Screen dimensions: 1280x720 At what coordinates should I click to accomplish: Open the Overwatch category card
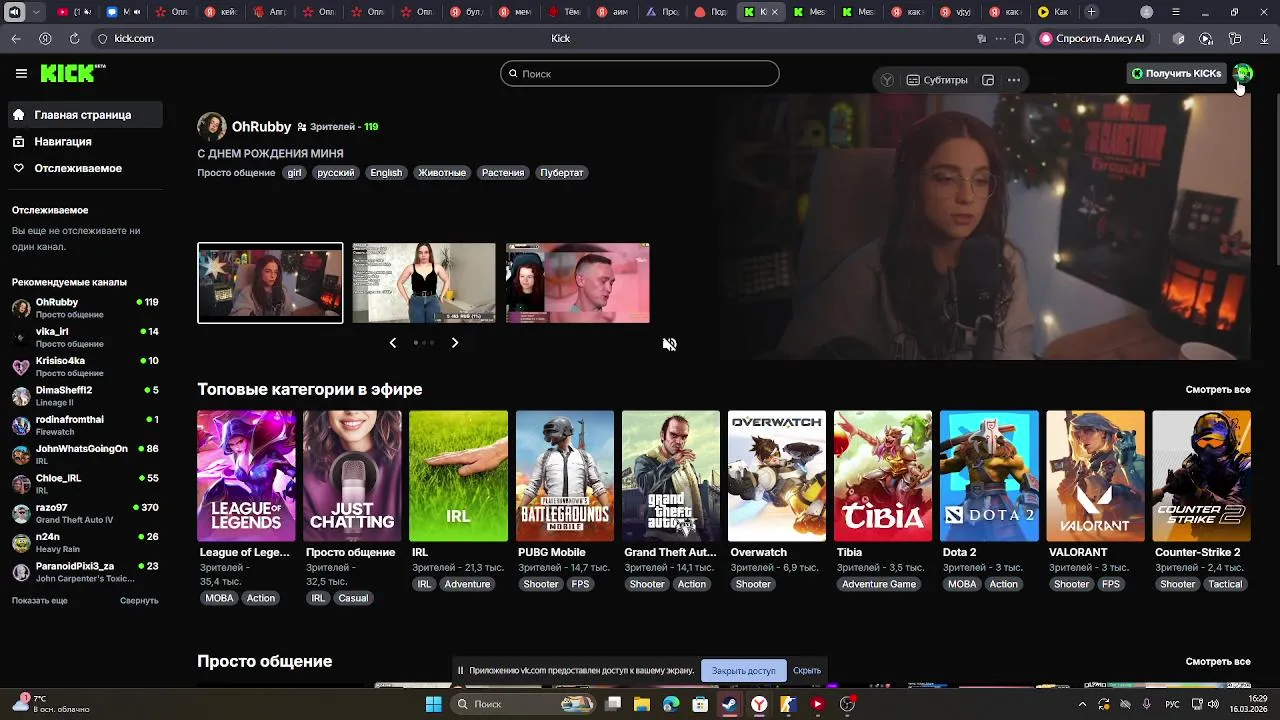coord(777,476)
